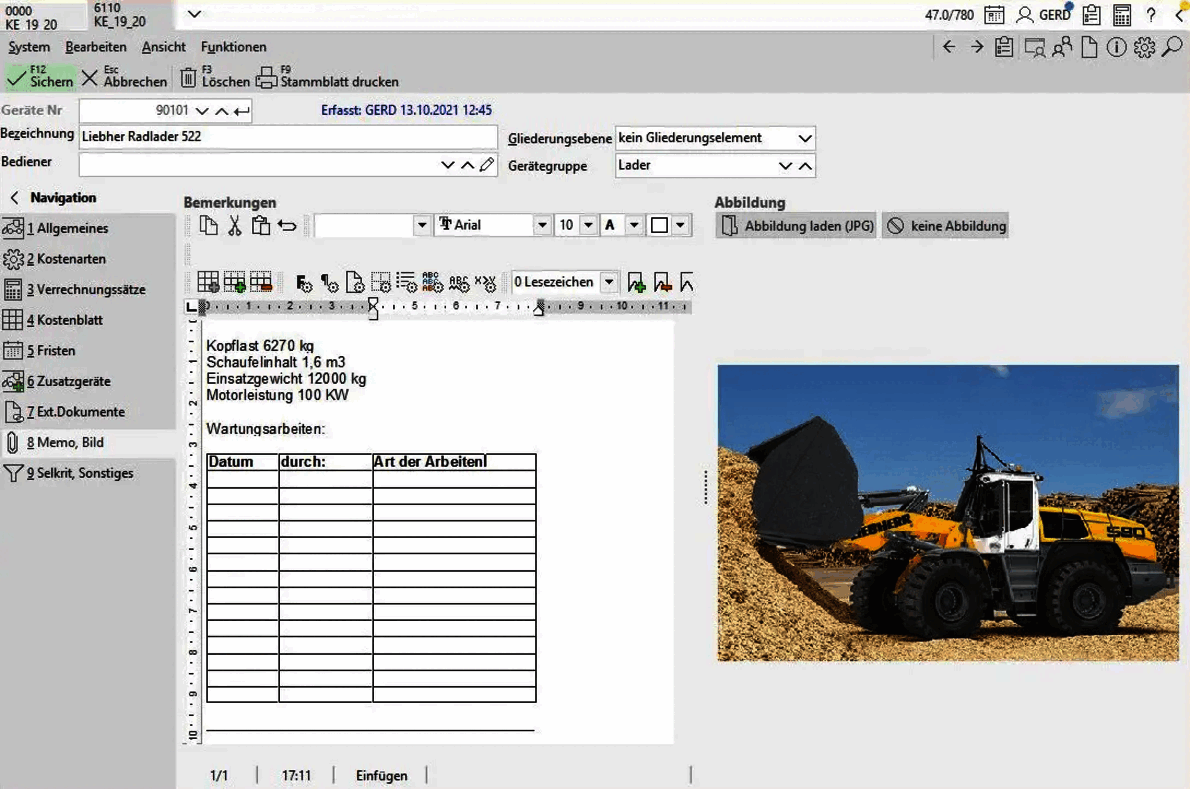This screenshot has width=1190, height=789.
Task: Click the Sichern save button
Action: [40, 78]
